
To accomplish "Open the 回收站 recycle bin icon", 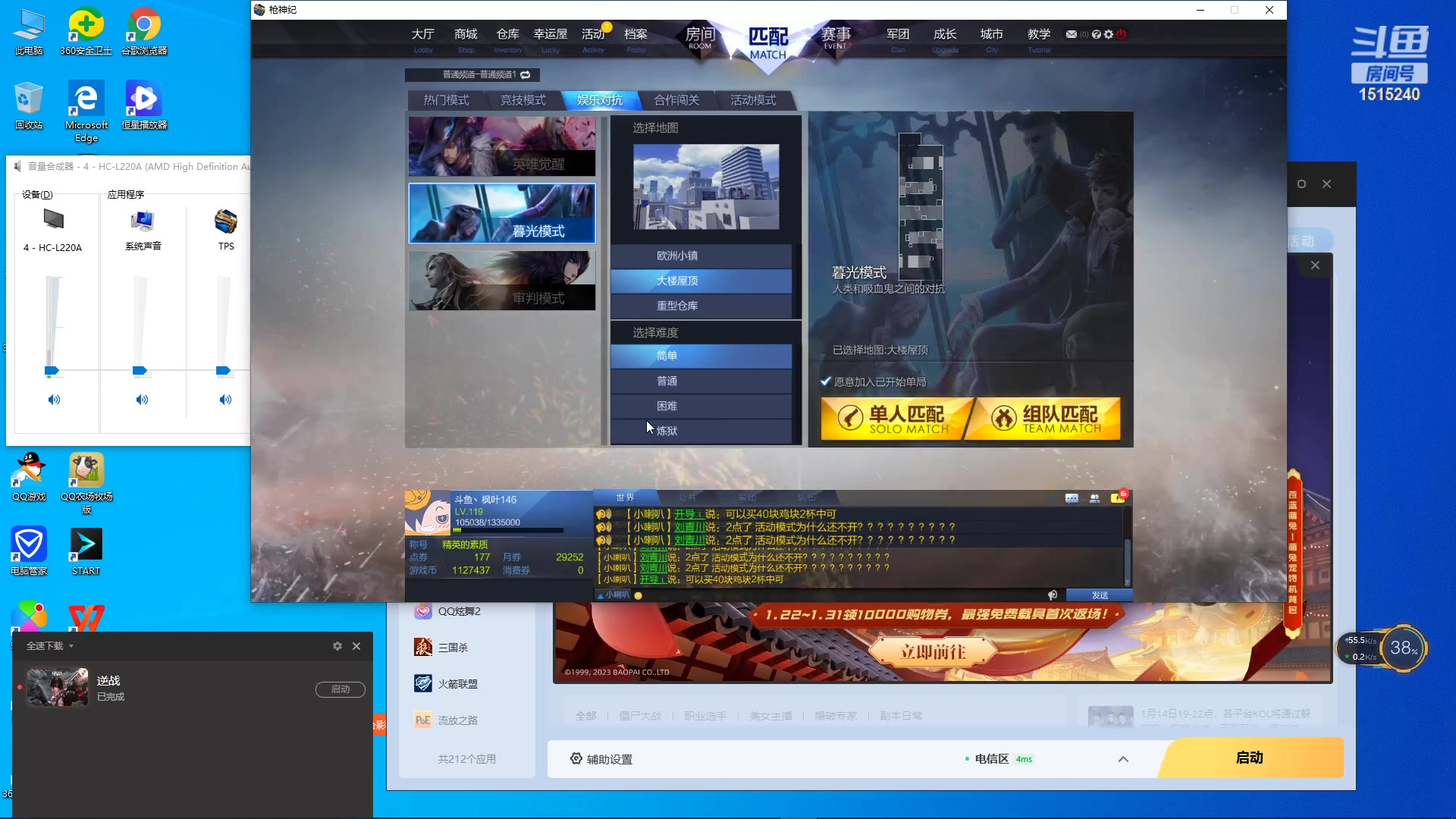I will [x=29, y=106].
